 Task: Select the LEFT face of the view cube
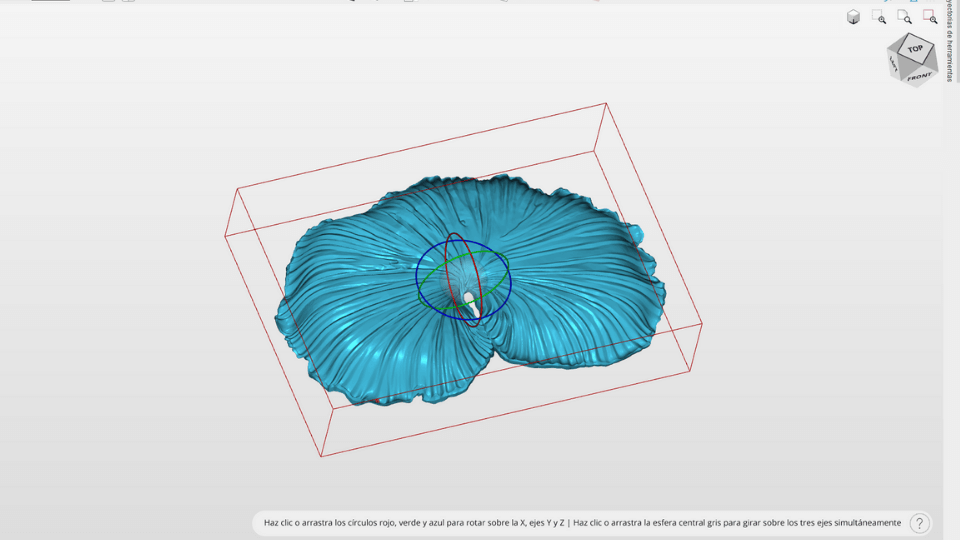point(894,65)
